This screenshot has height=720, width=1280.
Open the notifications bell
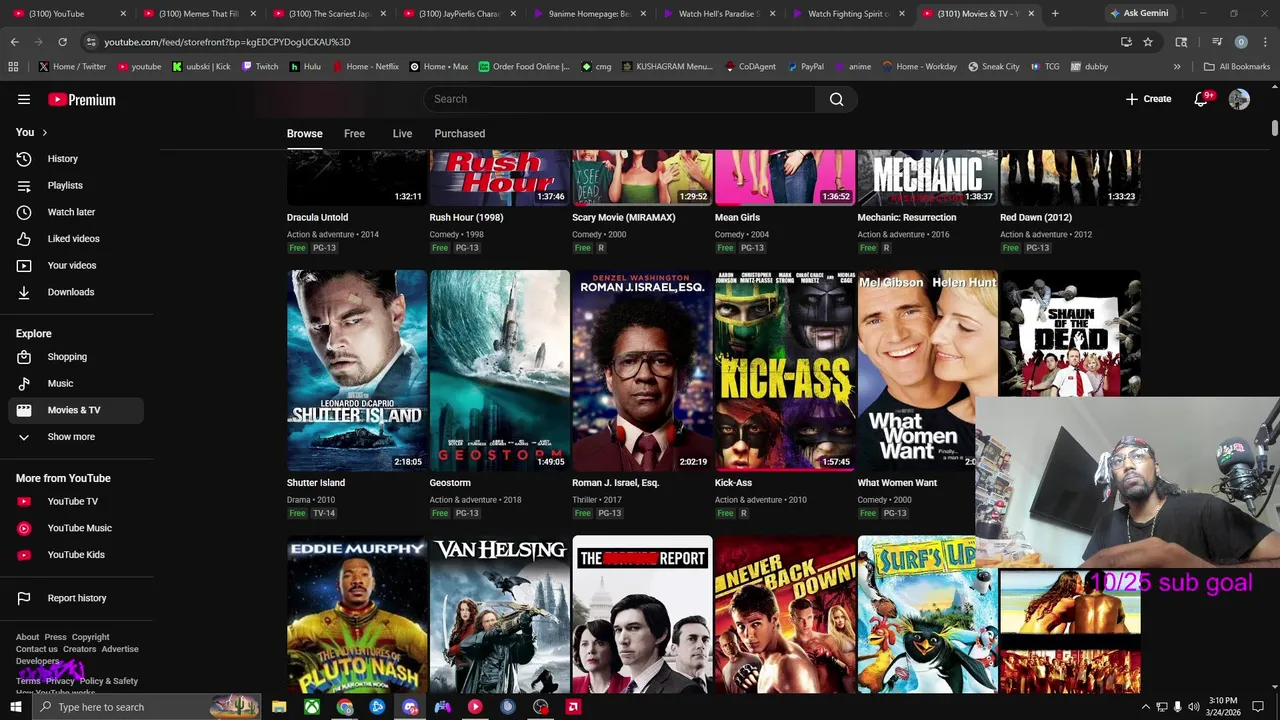pos(1201,99)
